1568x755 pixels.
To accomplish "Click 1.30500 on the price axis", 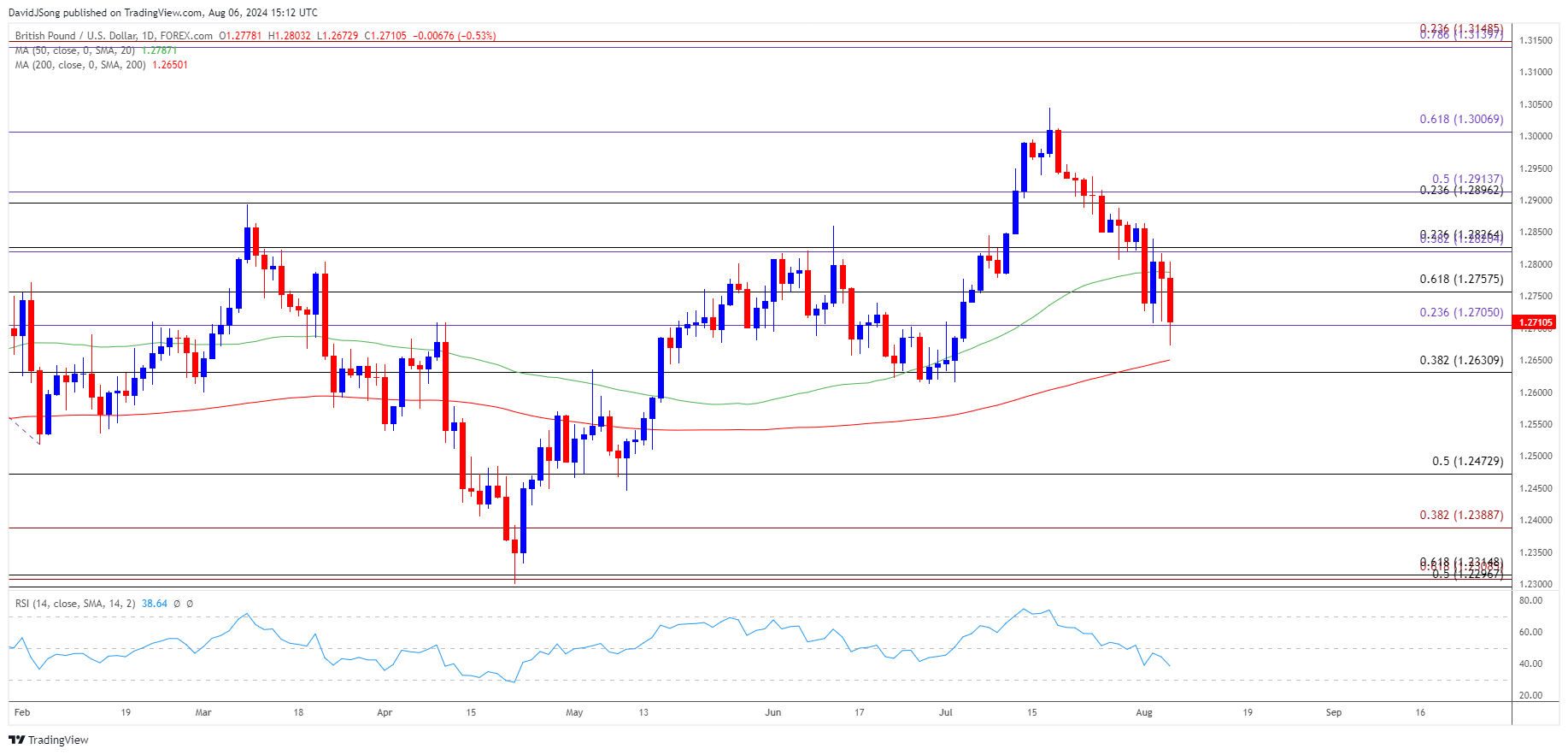I will [1536, 104].
